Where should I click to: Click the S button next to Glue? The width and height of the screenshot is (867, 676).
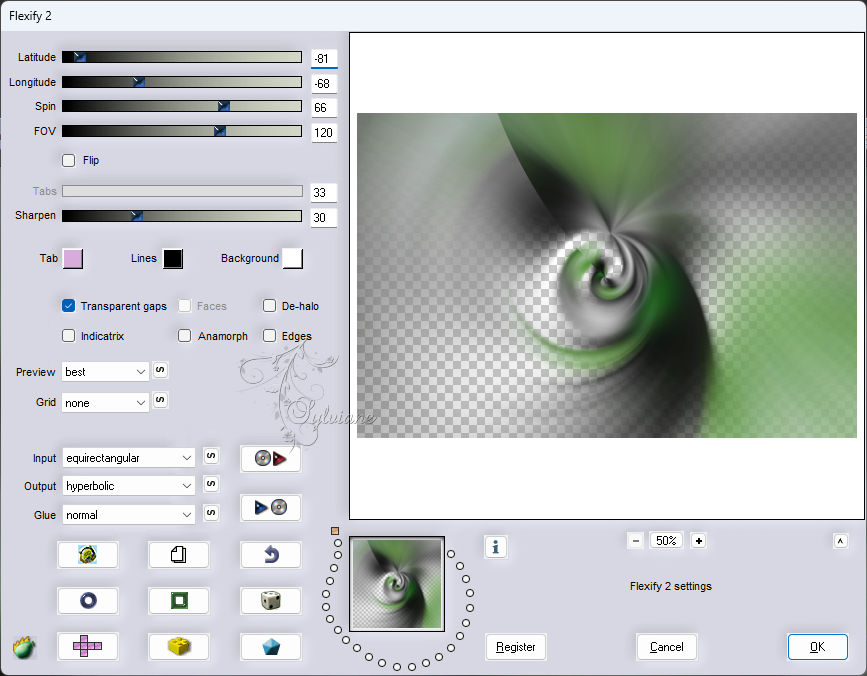pos(211,512)
